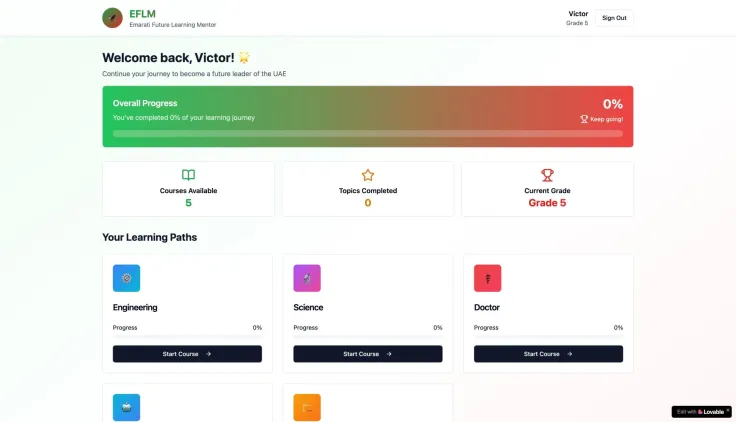
Task: Click the Overall Progress heading
Action: coord(145,103)
